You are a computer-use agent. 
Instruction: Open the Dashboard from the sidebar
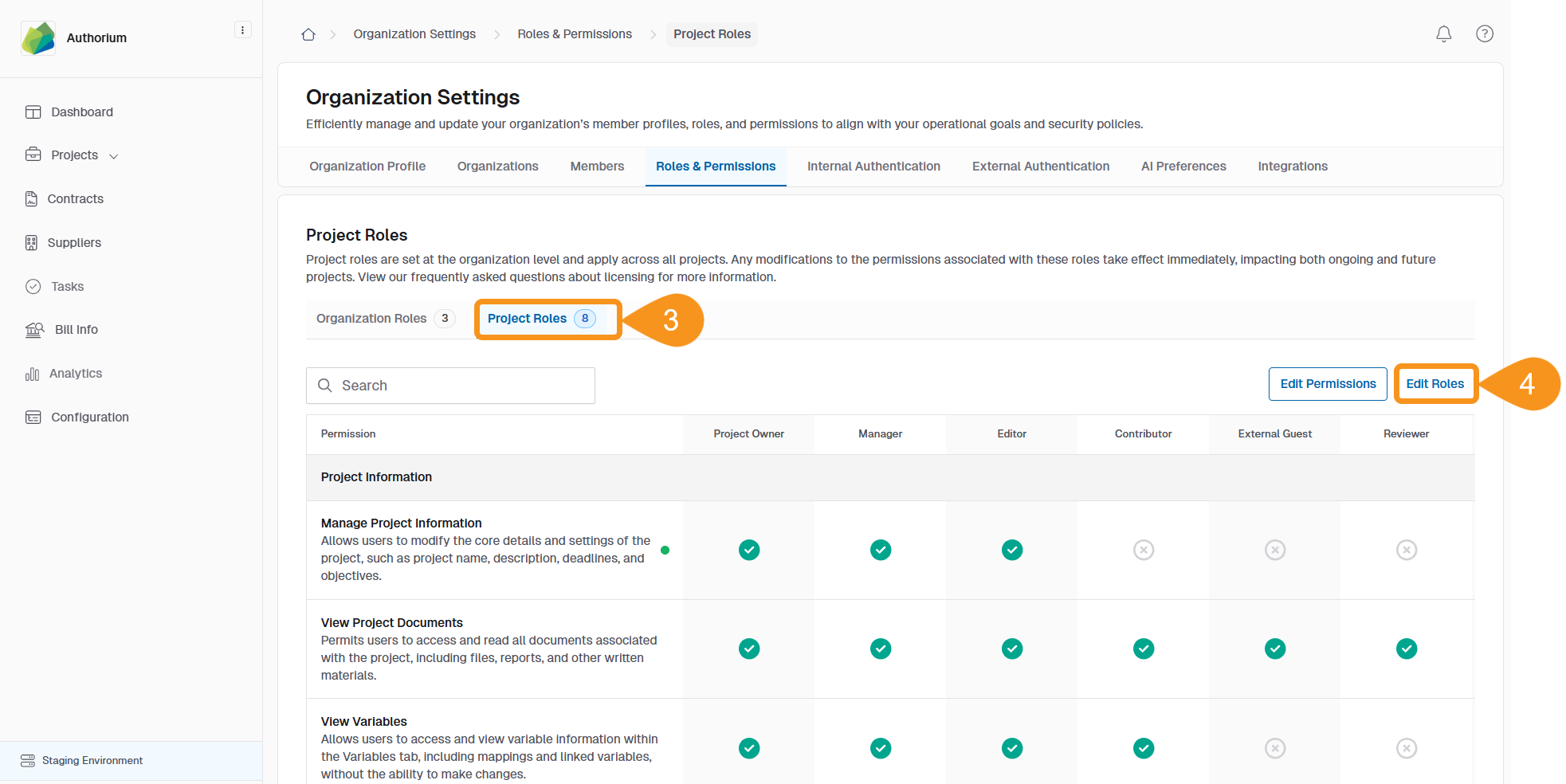(x=81, y=112)
